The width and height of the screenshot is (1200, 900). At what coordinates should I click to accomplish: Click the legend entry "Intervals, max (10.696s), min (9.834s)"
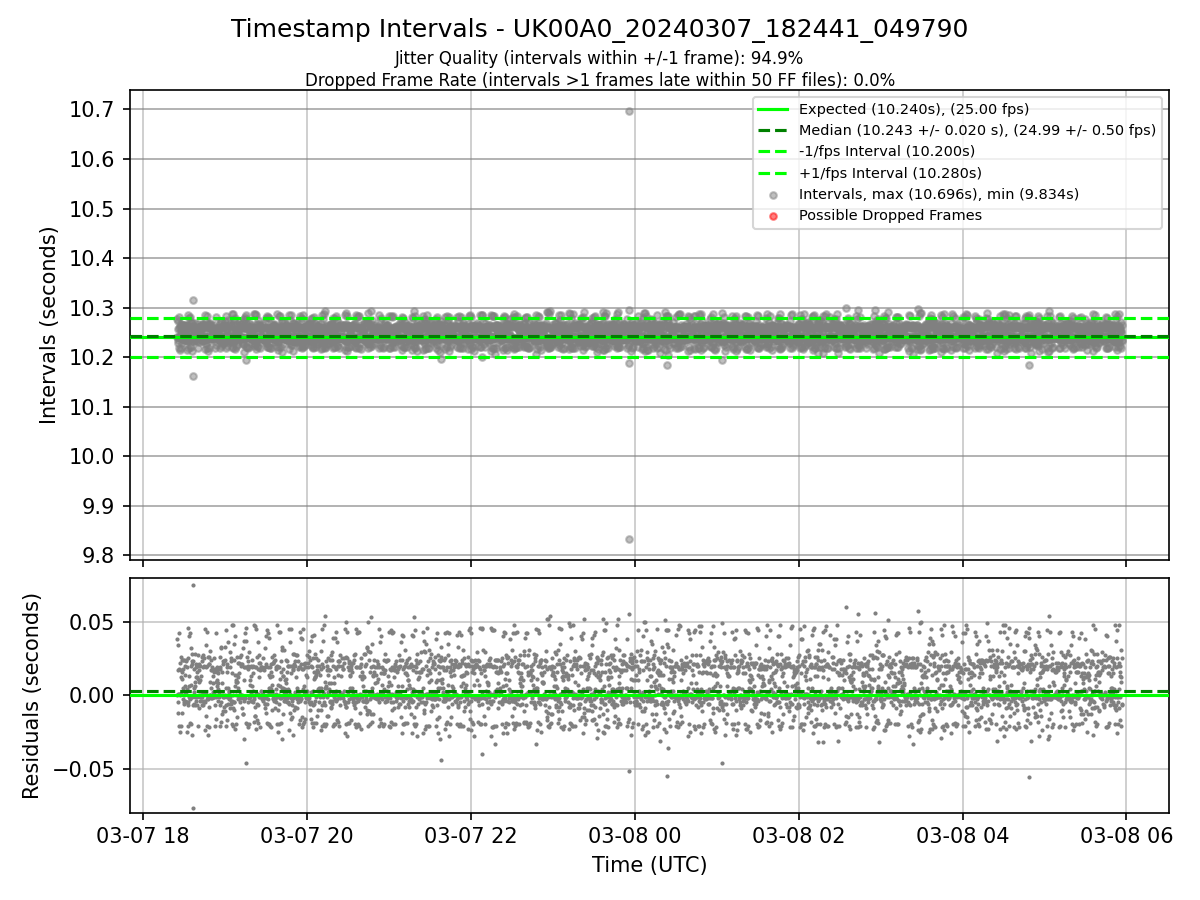point(939,194)
